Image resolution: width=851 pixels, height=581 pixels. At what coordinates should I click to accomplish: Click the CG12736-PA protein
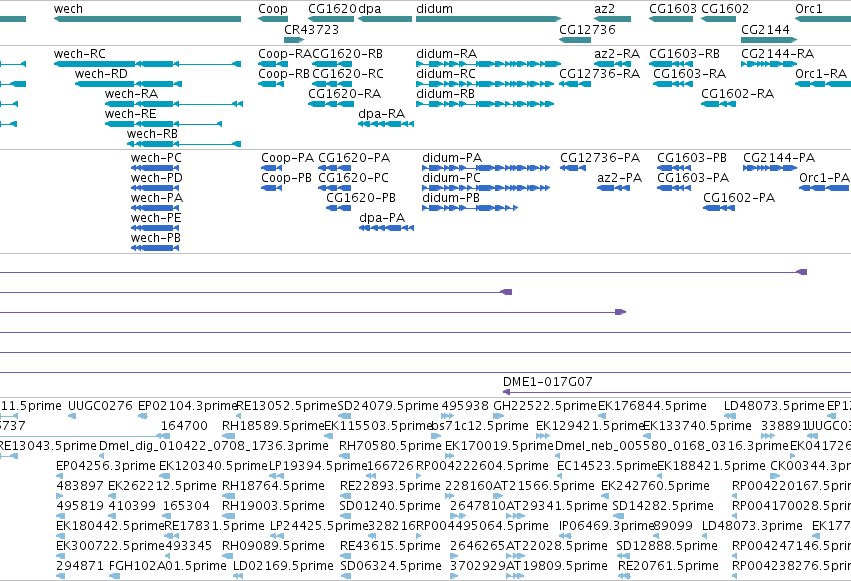(x=573, y=168)
